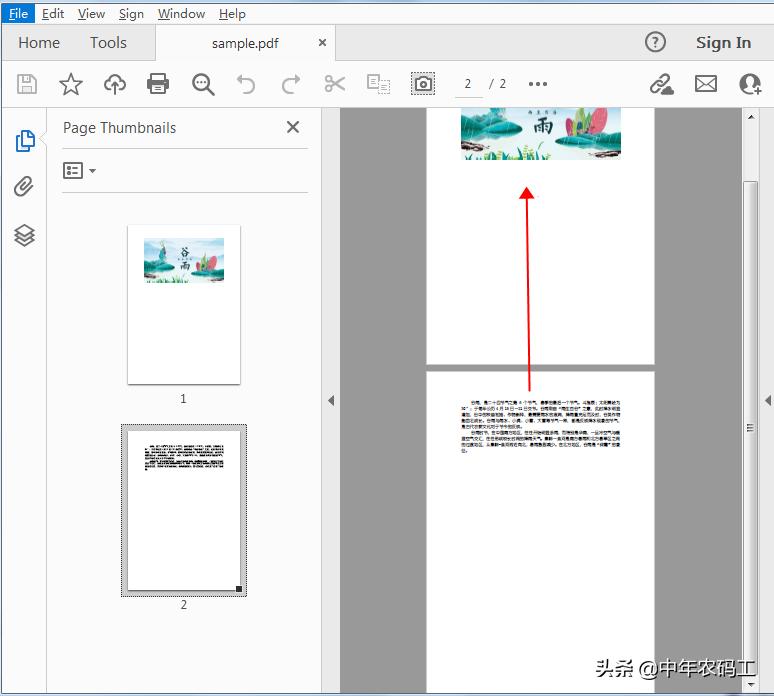The image size is (774, 696).
Task: Select the page 1 thumbnail
Action: click(184, 304)
